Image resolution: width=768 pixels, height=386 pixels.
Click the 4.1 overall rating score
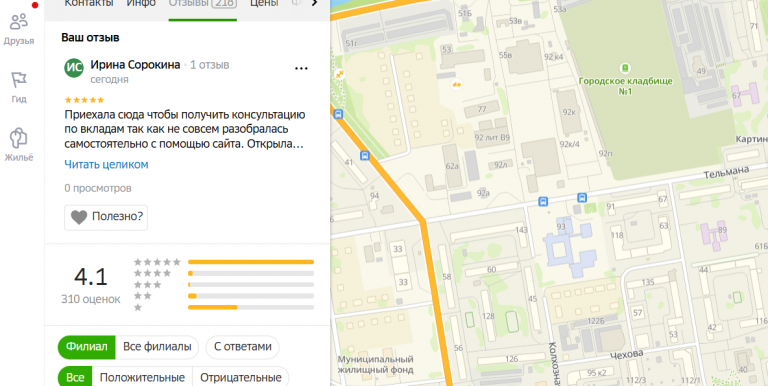coord(91,277)
